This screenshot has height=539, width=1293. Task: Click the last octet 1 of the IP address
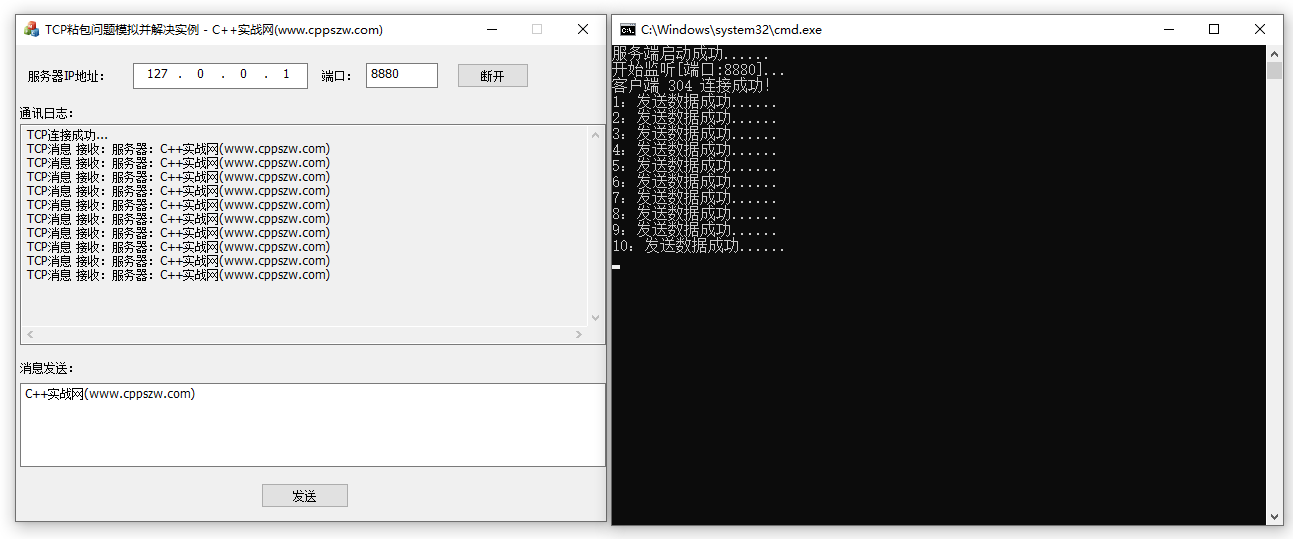tap(287, 75)
